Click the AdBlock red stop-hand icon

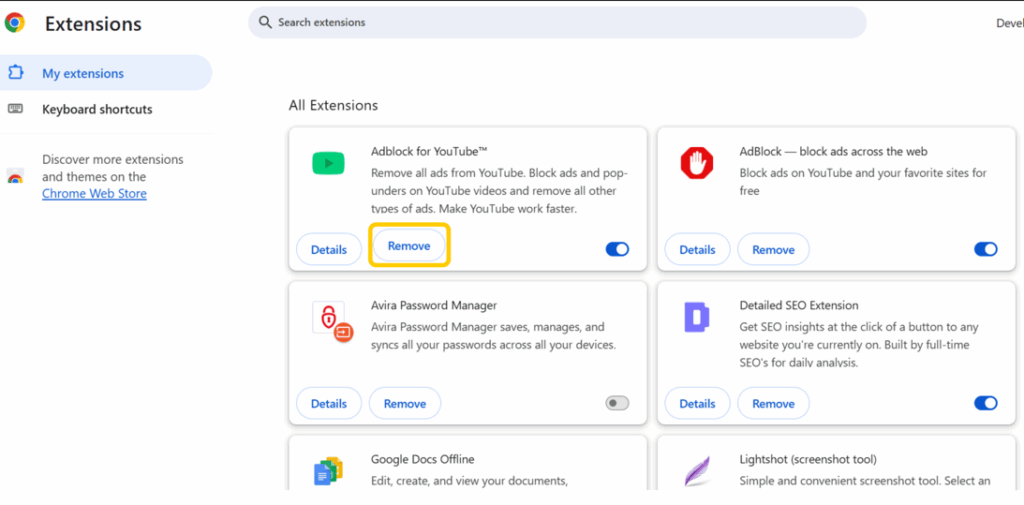pyautogui.click(x=697, y=163)
